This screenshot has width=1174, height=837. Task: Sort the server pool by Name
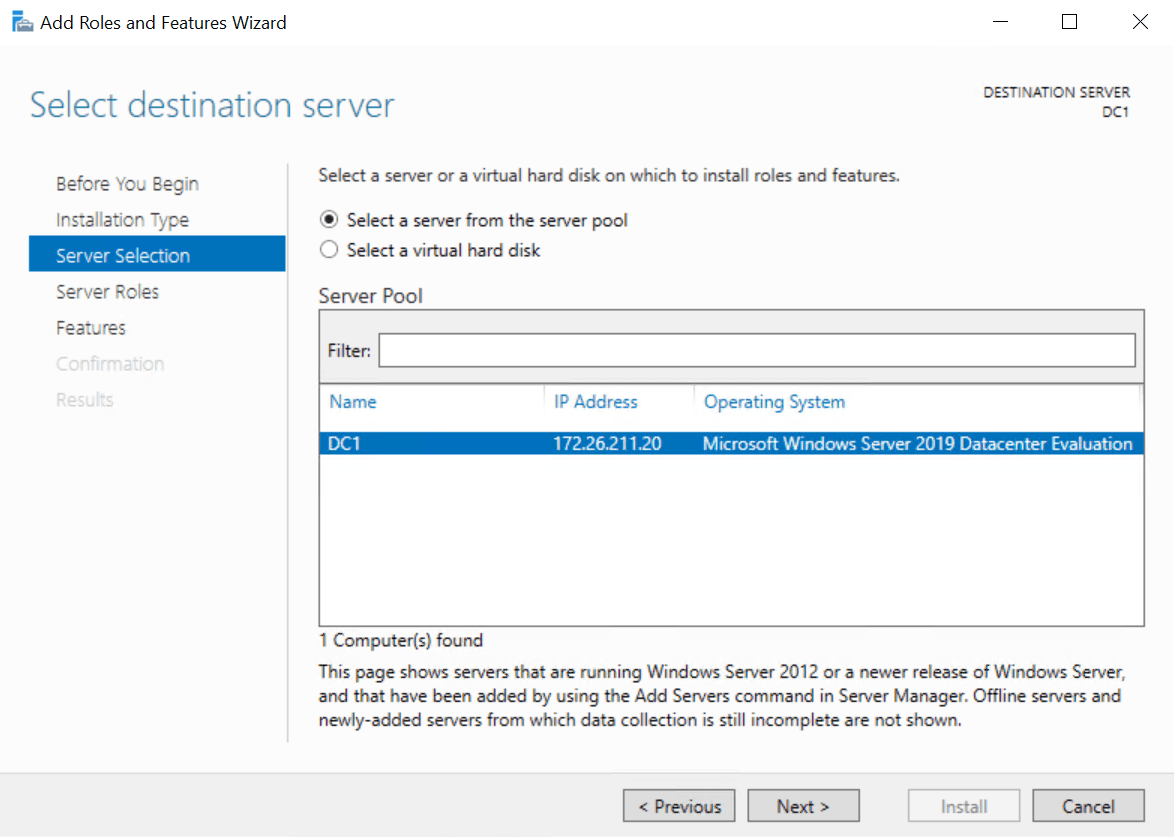pyautogui.click(x=352, y=401)
